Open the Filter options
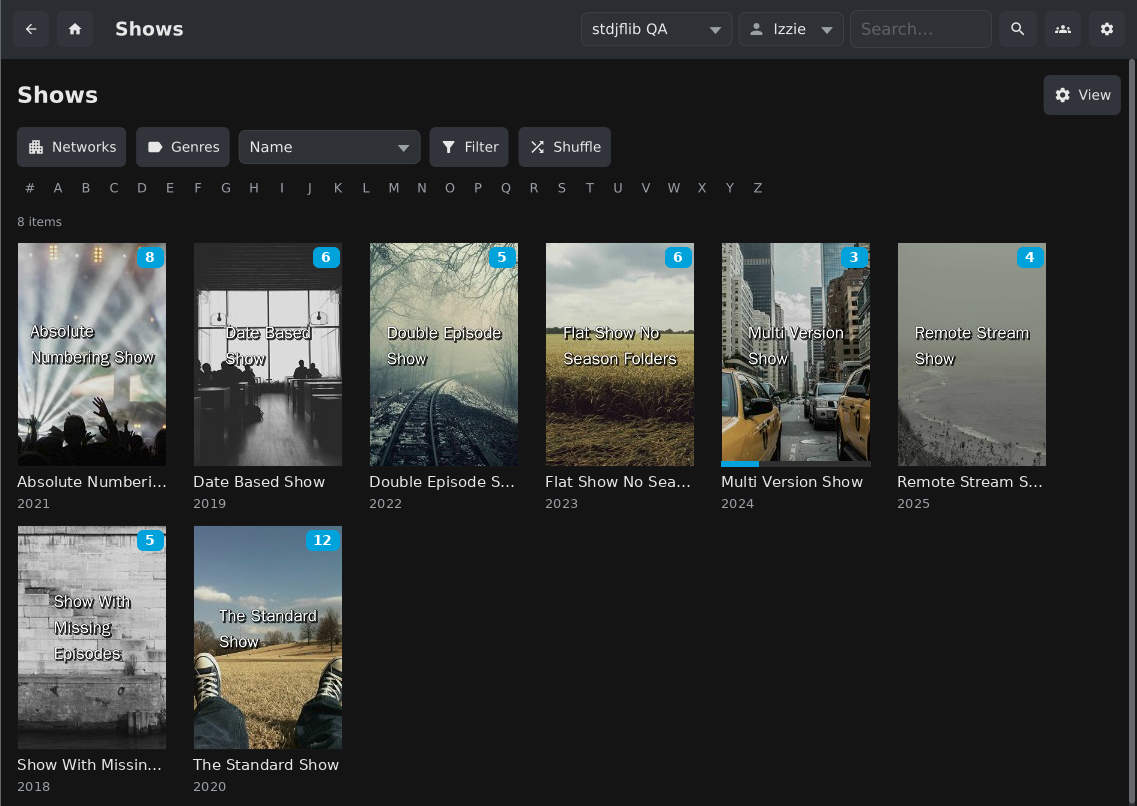Viewport: 1137px width, 806px height. coord(469,147)
